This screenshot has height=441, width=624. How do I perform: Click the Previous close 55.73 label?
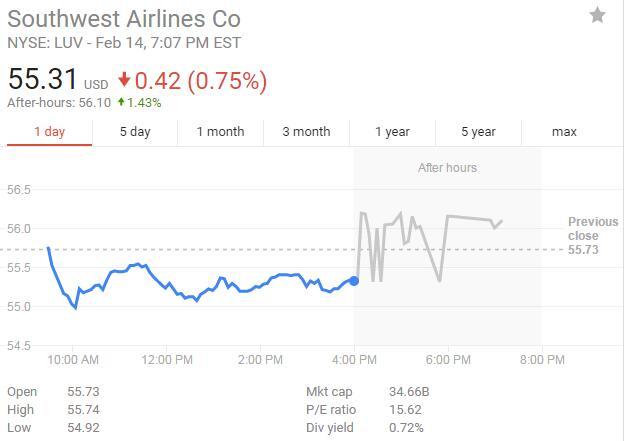point(592,236)
